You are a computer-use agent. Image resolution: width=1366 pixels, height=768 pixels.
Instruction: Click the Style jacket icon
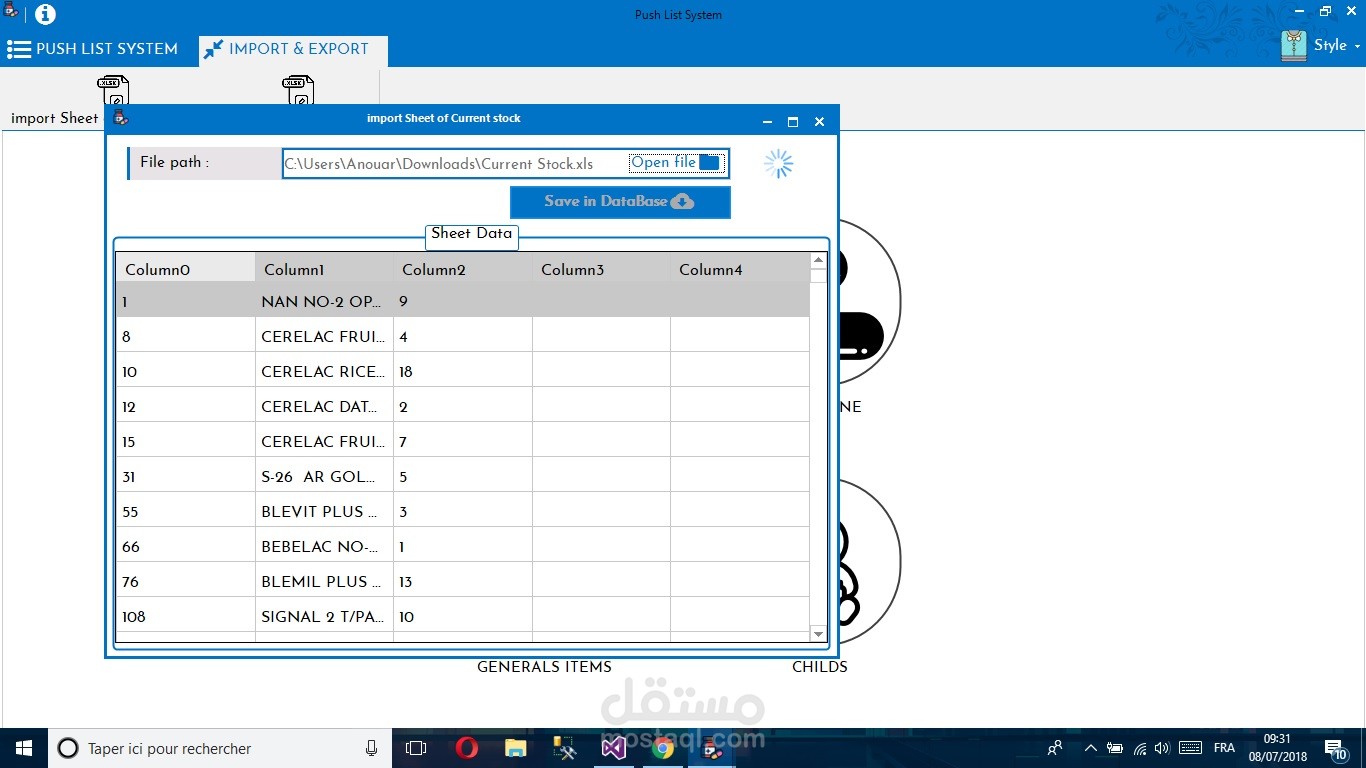click(1294, 46)
